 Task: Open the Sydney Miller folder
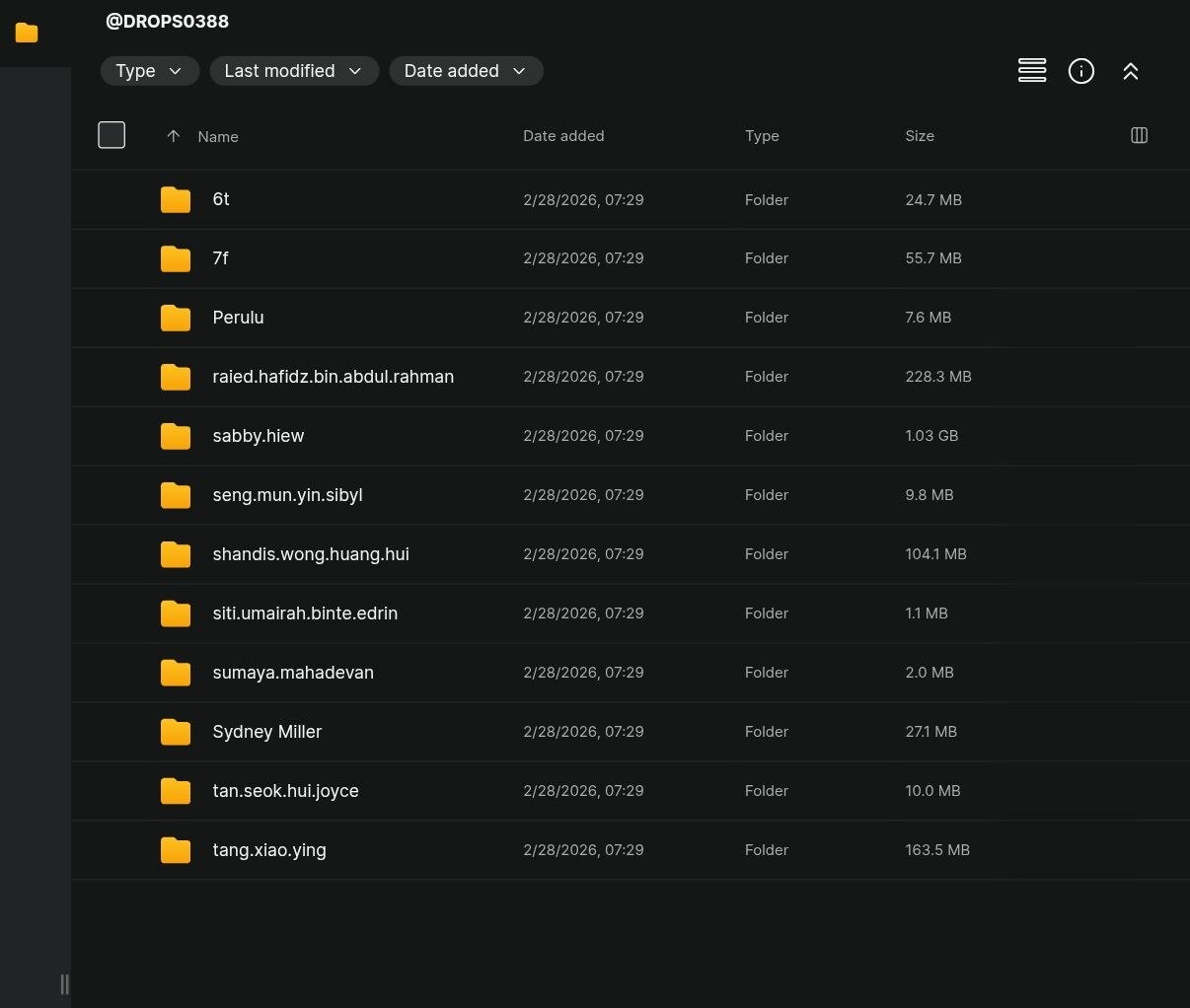pyautogui.click(x=266, y=732)
